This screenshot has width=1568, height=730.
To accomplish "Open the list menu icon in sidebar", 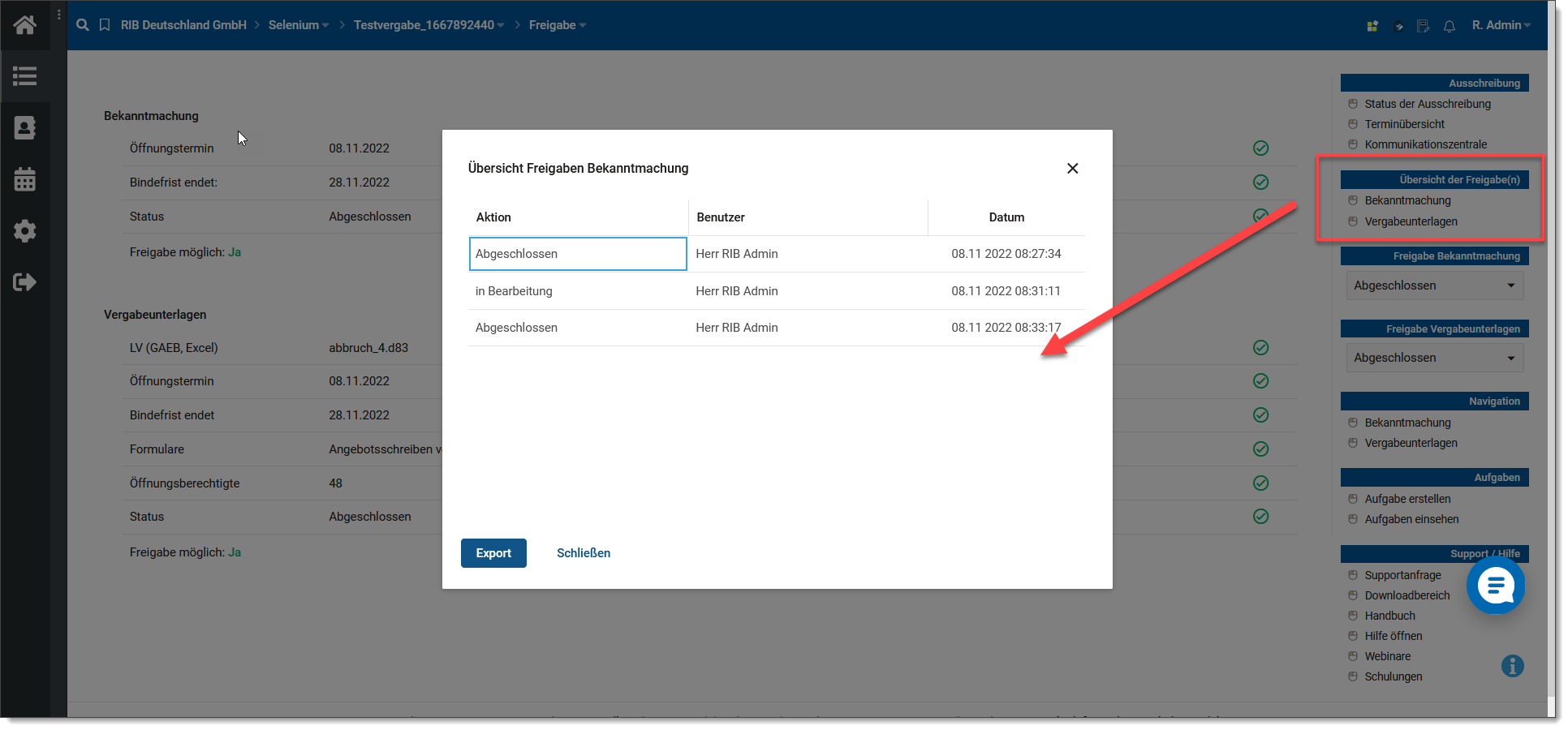I will coord(24,76).
